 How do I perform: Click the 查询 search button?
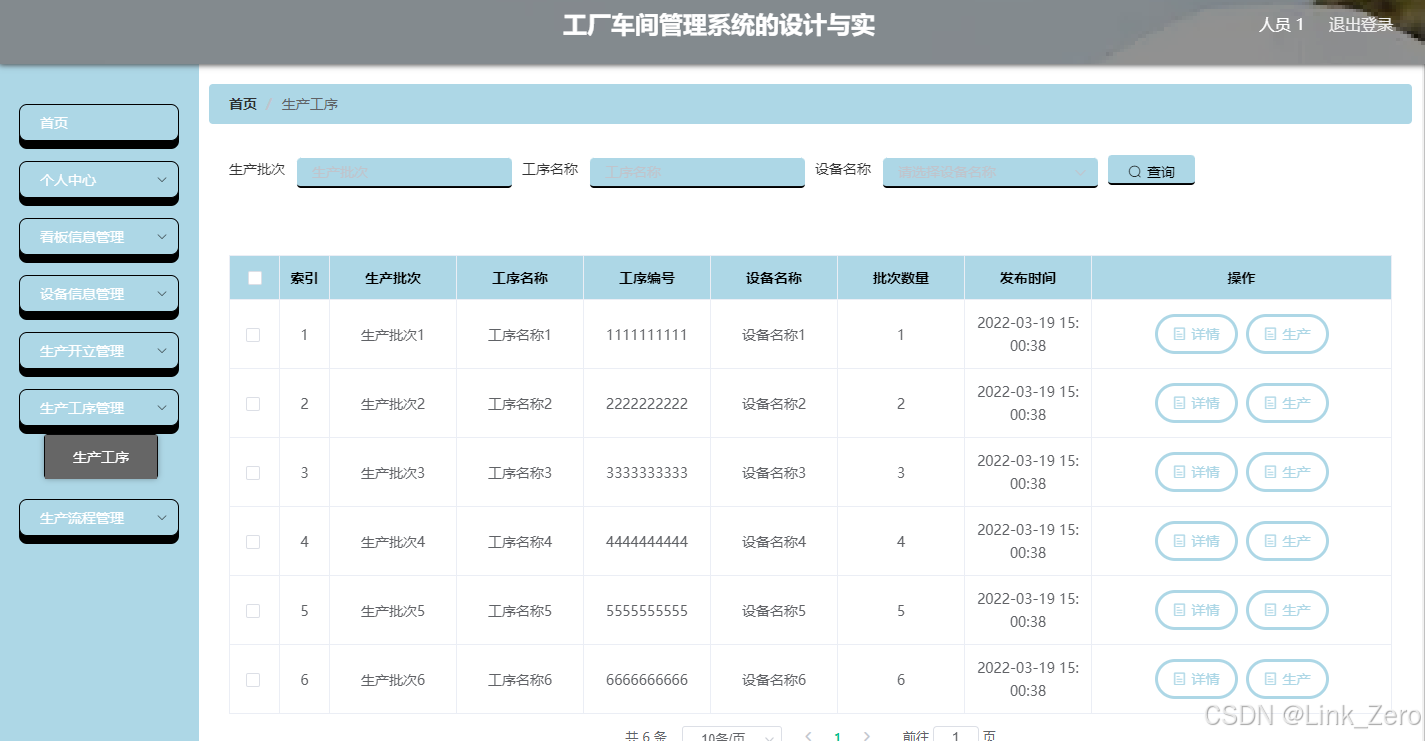coord(1151,170)
